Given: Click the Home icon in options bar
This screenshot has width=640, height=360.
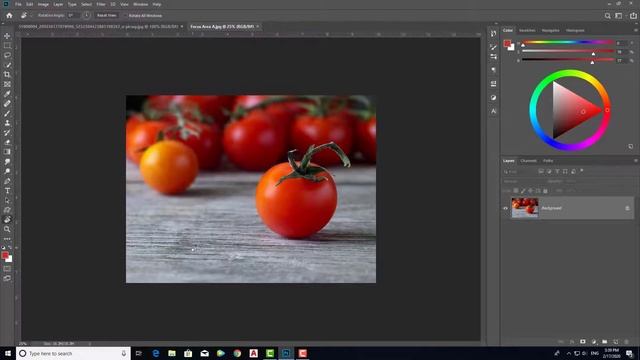Looking at the screenshot, I should 9,16.
